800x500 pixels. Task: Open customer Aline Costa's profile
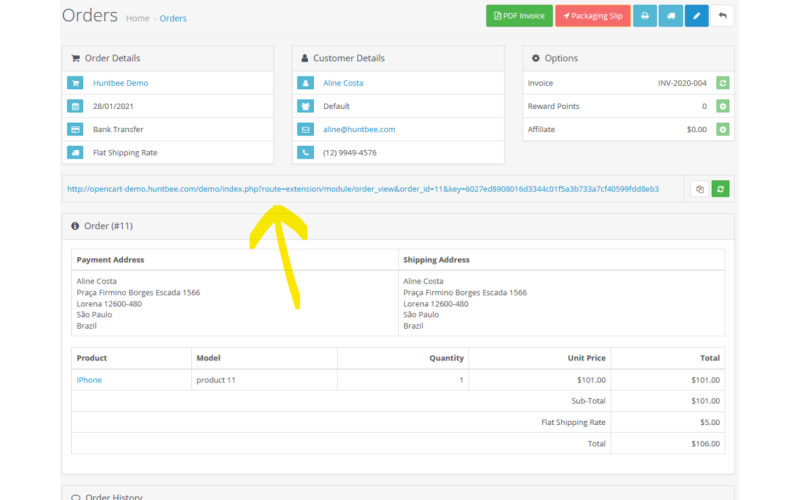(x=343, y=83)
